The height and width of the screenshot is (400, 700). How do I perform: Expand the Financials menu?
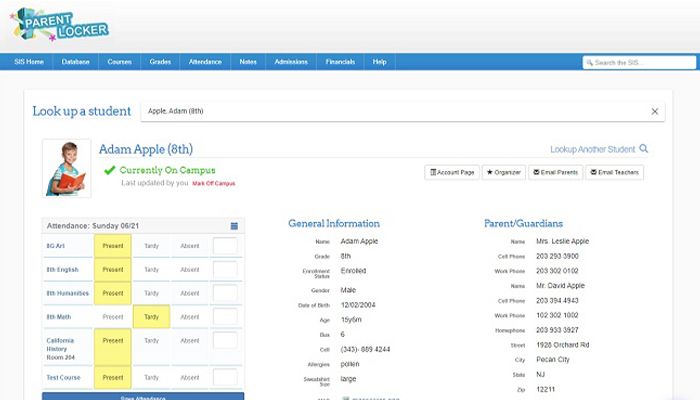tap(340, 62)
